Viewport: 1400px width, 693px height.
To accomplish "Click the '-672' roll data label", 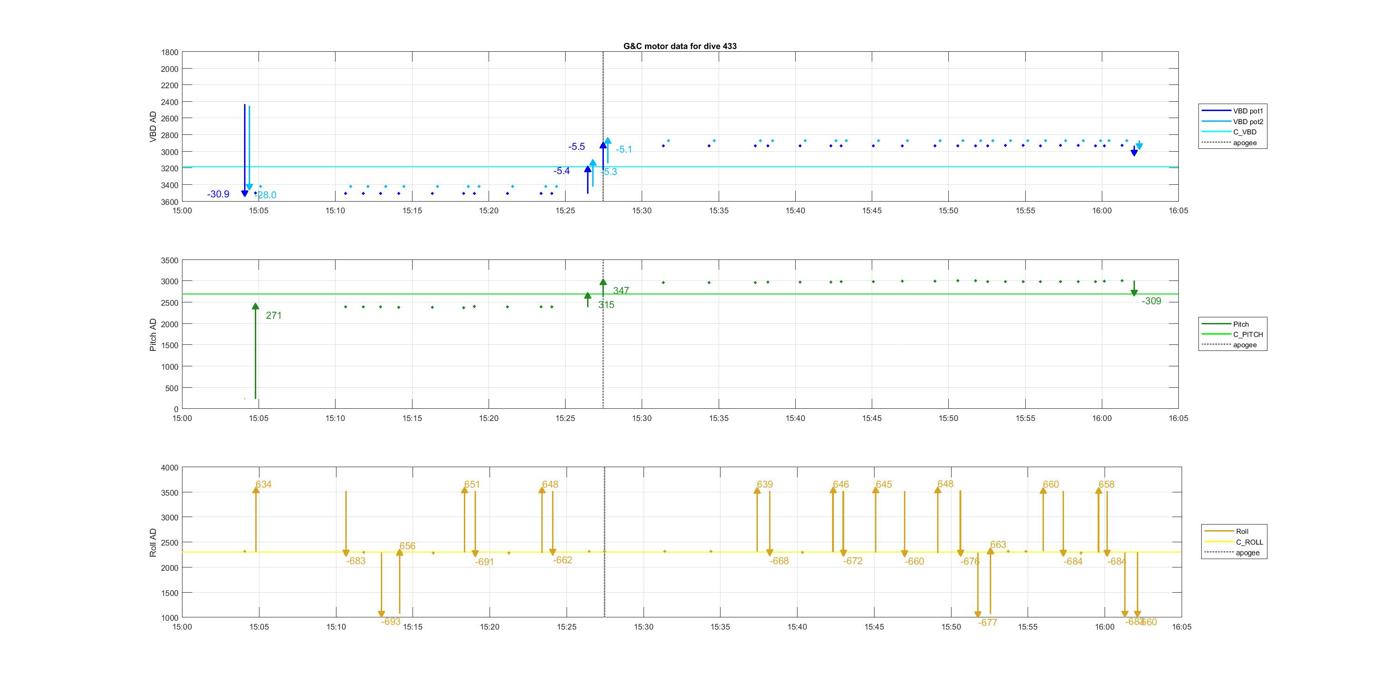I will tap(853, 562).
